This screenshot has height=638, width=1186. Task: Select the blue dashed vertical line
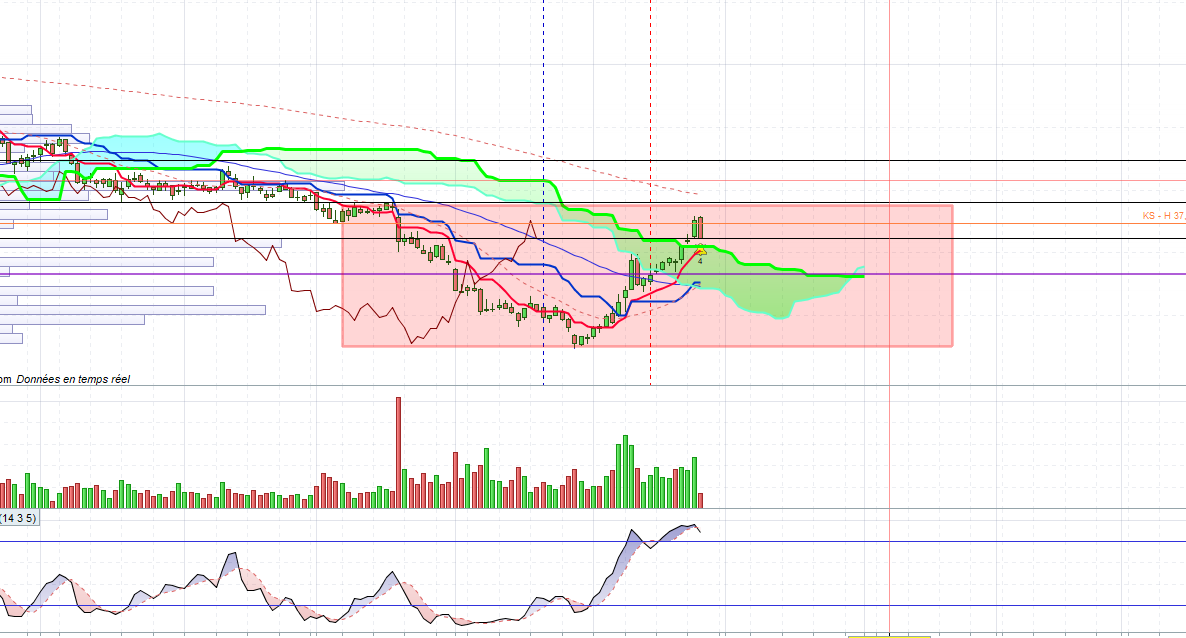click(543, 193)
